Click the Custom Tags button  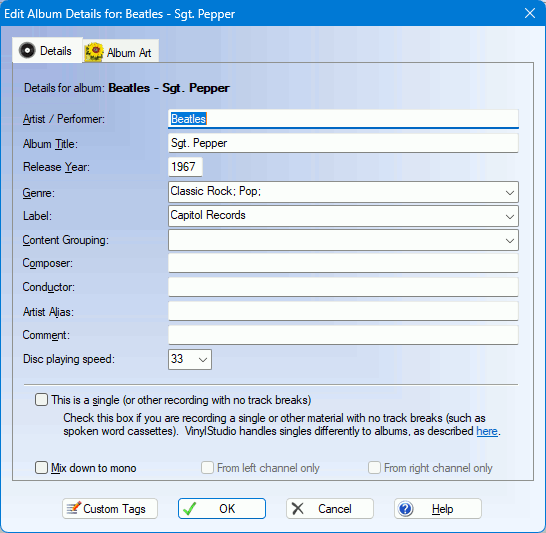(x=110, y=509)
